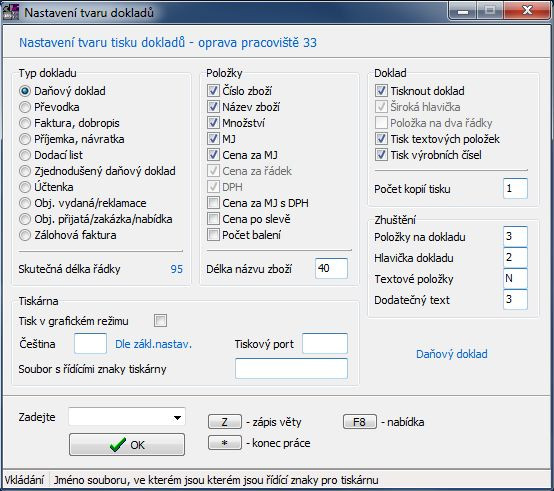Enable Tisk v grafickém režimu checkbox

click(x=160, y=321)
